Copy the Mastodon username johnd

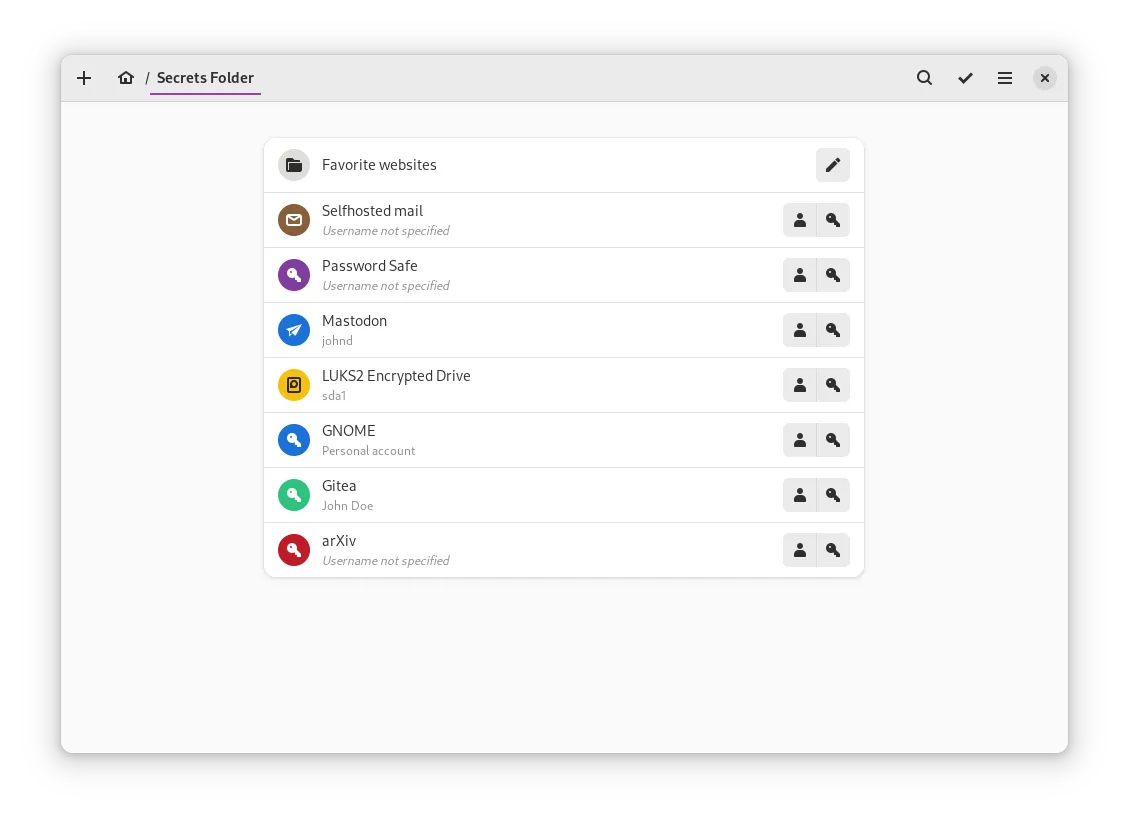coord(799,330)
